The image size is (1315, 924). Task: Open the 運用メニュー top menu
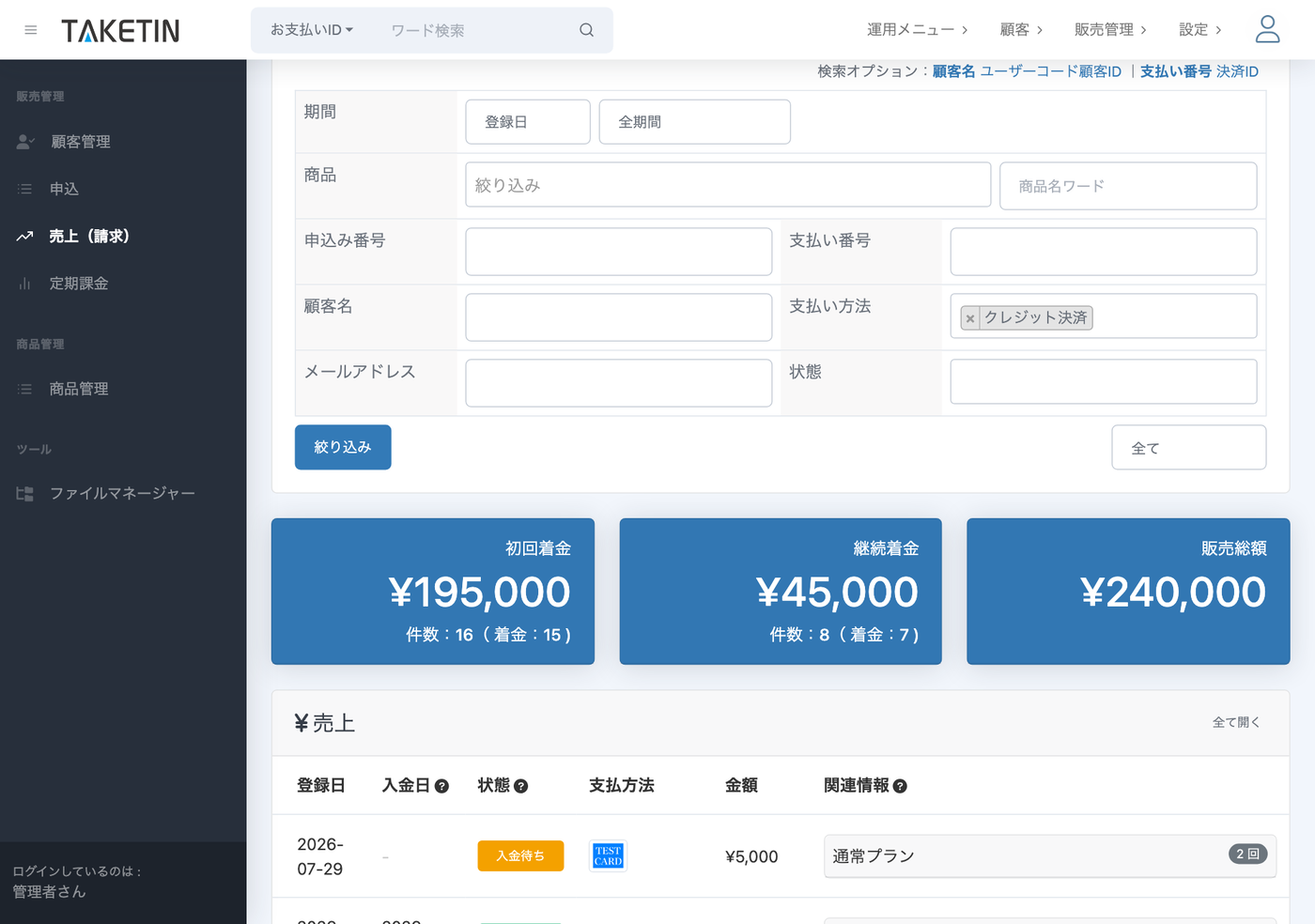coord(917,30)
